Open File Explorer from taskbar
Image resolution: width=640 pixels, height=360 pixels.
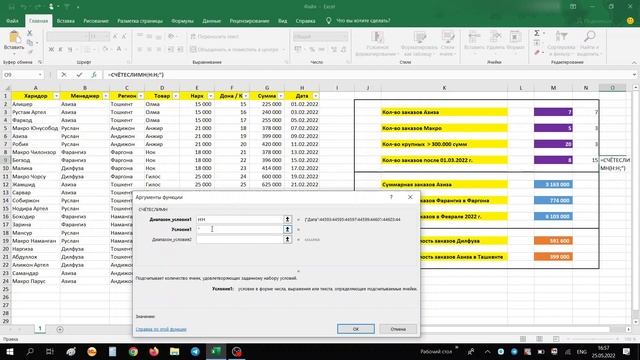click(175, 351)
